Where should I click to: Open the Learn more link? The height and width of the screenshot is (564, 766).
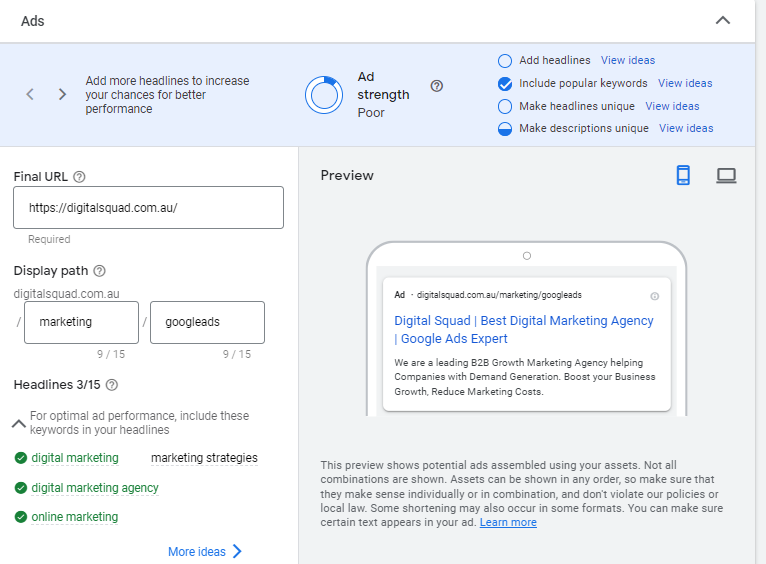[x=508, y=522]
